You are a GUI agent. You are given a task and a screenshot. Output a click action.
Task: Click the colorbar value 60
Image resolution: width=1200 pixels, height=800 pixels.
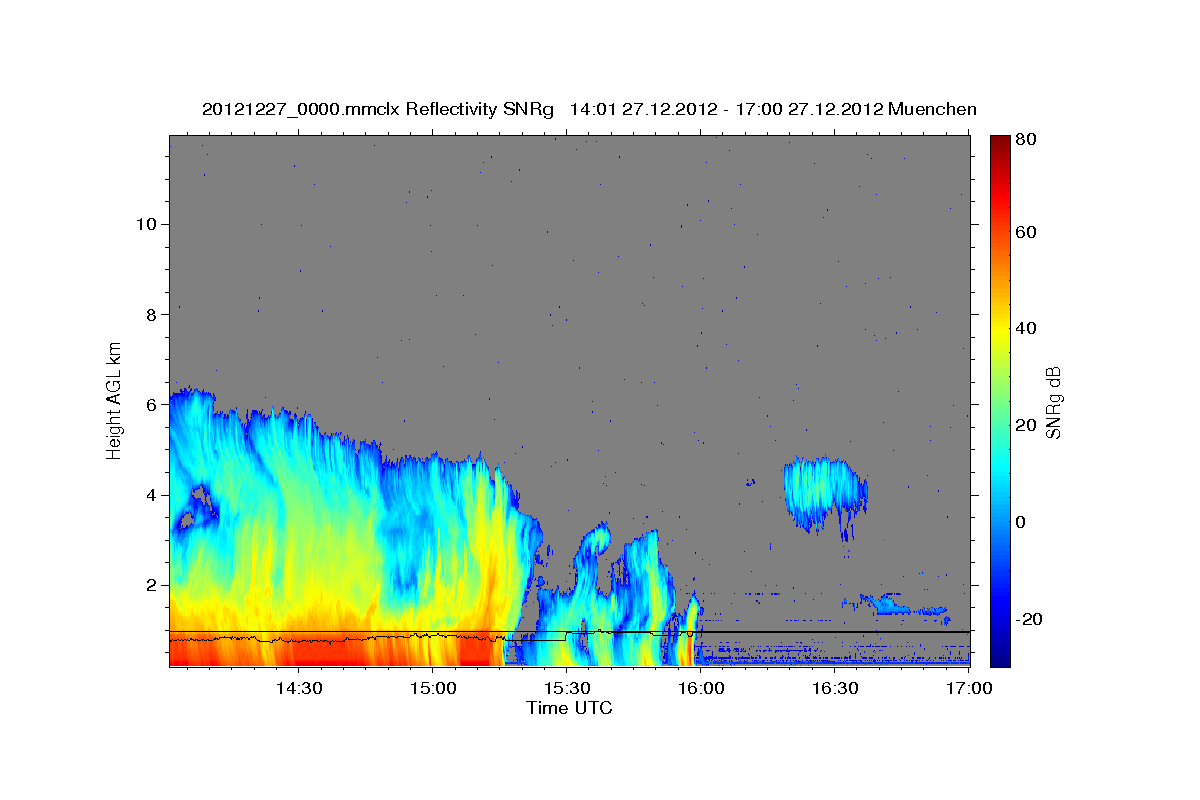1025,232
